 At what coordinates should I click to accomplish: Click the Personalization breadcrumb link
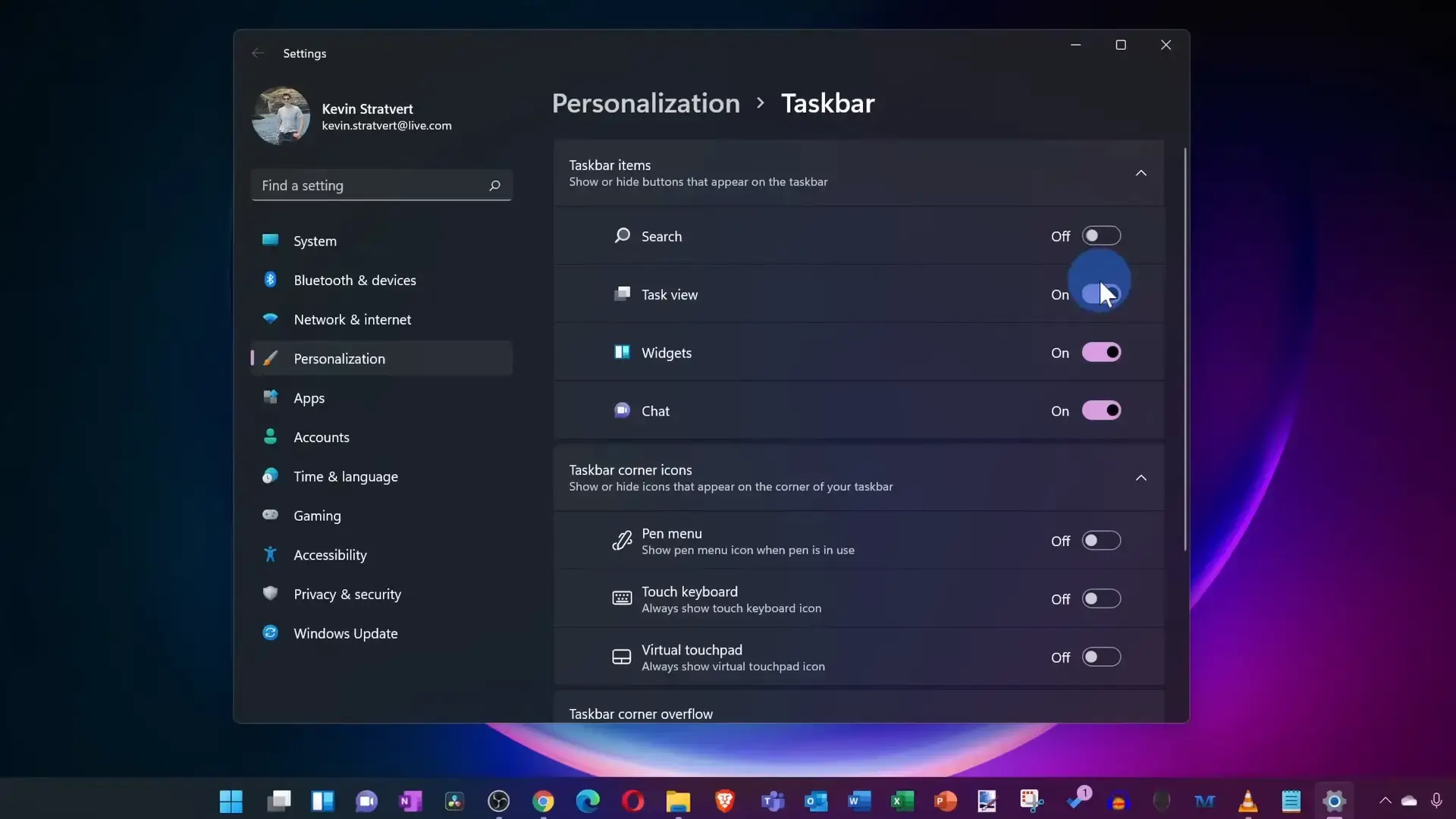(645, 103)
